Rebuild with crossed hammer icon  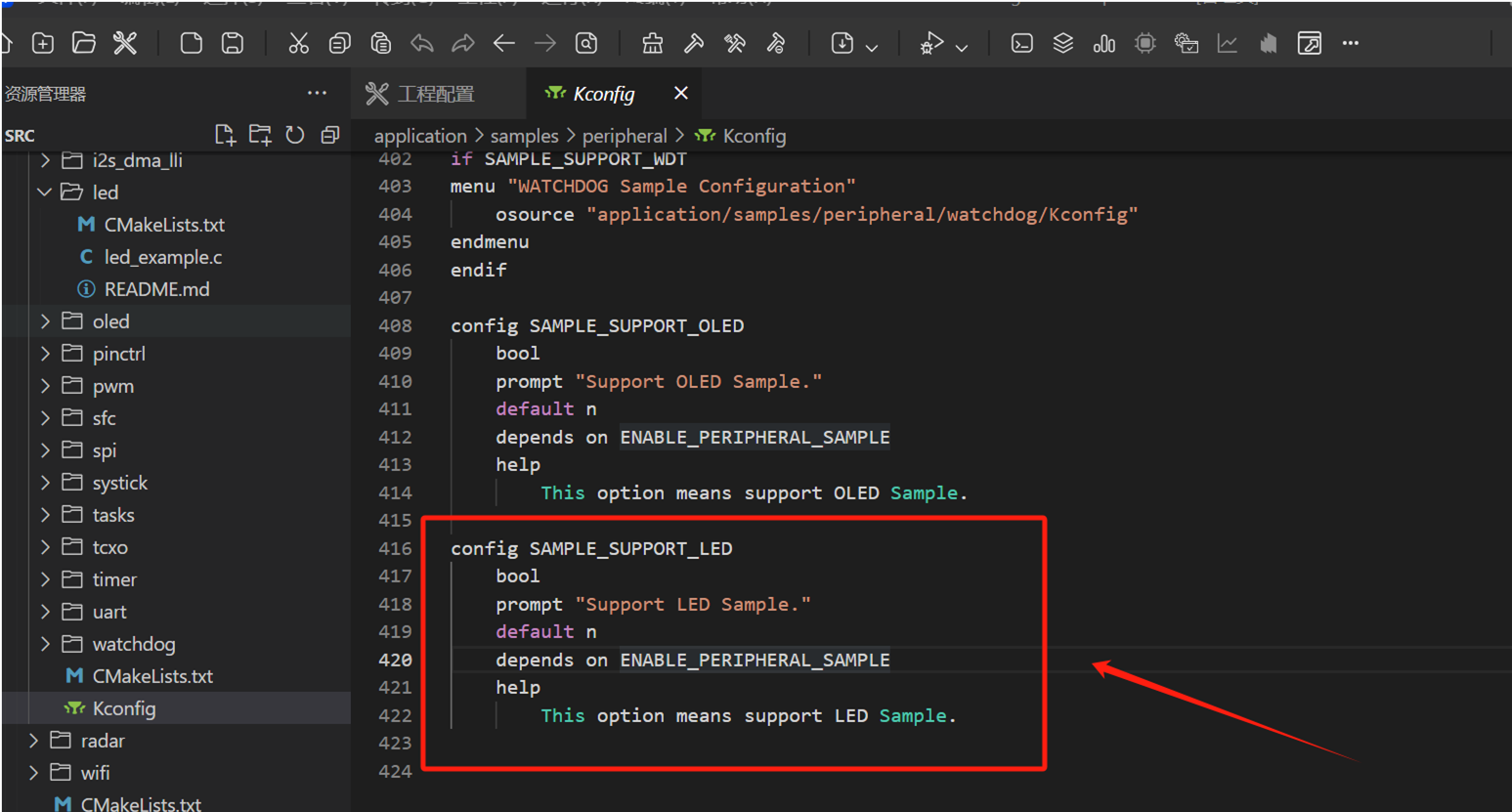735,43
